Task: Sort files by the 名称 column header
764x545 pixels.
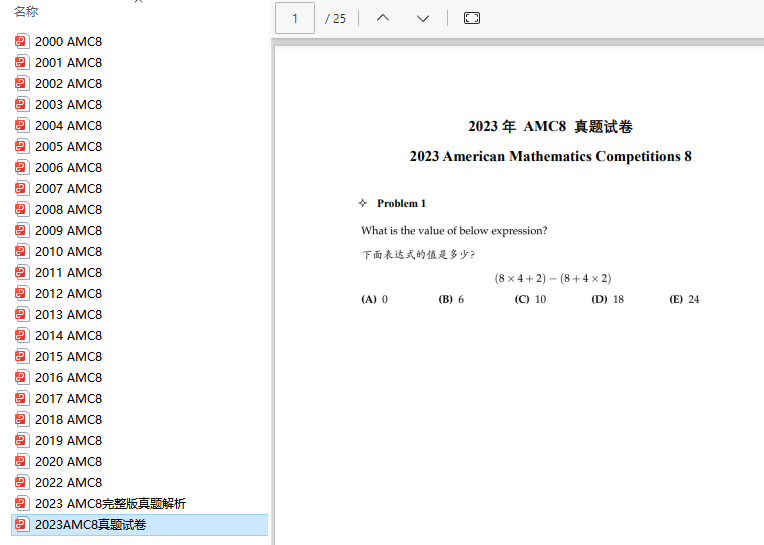Action: 26,11
